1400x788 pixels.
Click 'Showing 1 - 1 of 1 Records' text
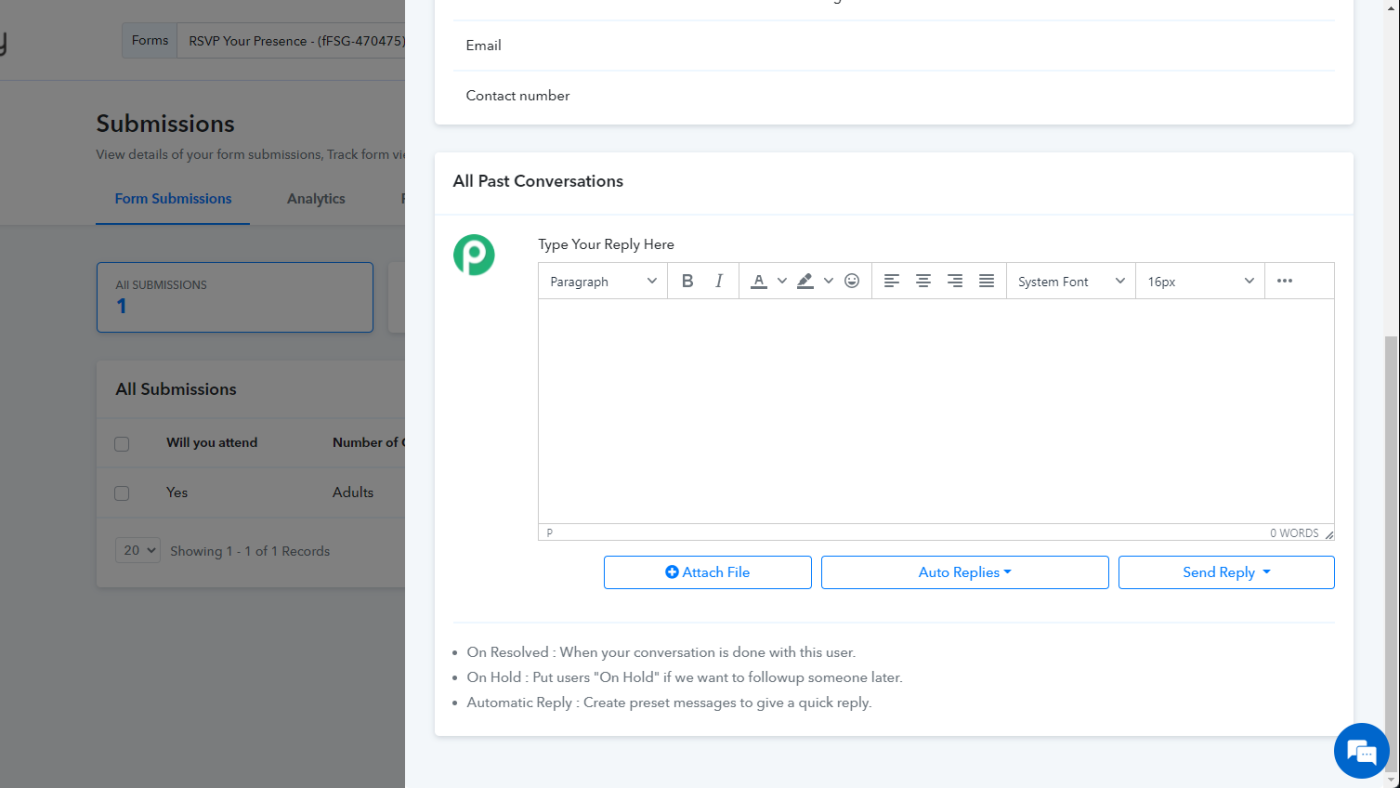250,551
